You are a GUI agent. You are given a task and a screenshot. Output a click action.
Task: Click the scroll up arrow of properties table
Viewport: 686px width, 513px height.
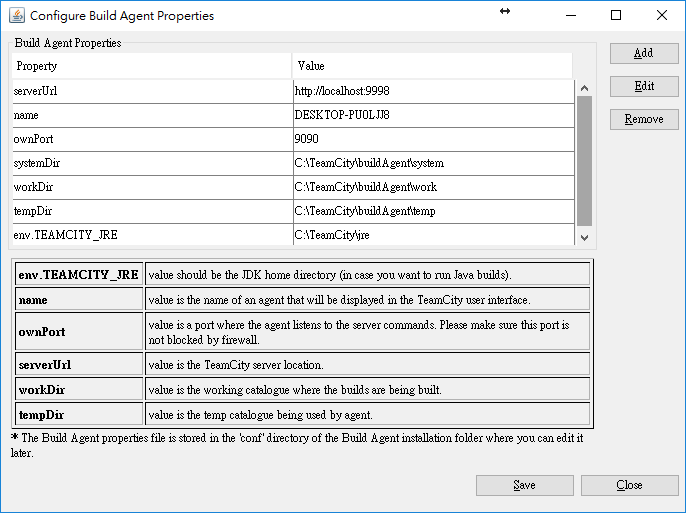click(584, 88)
